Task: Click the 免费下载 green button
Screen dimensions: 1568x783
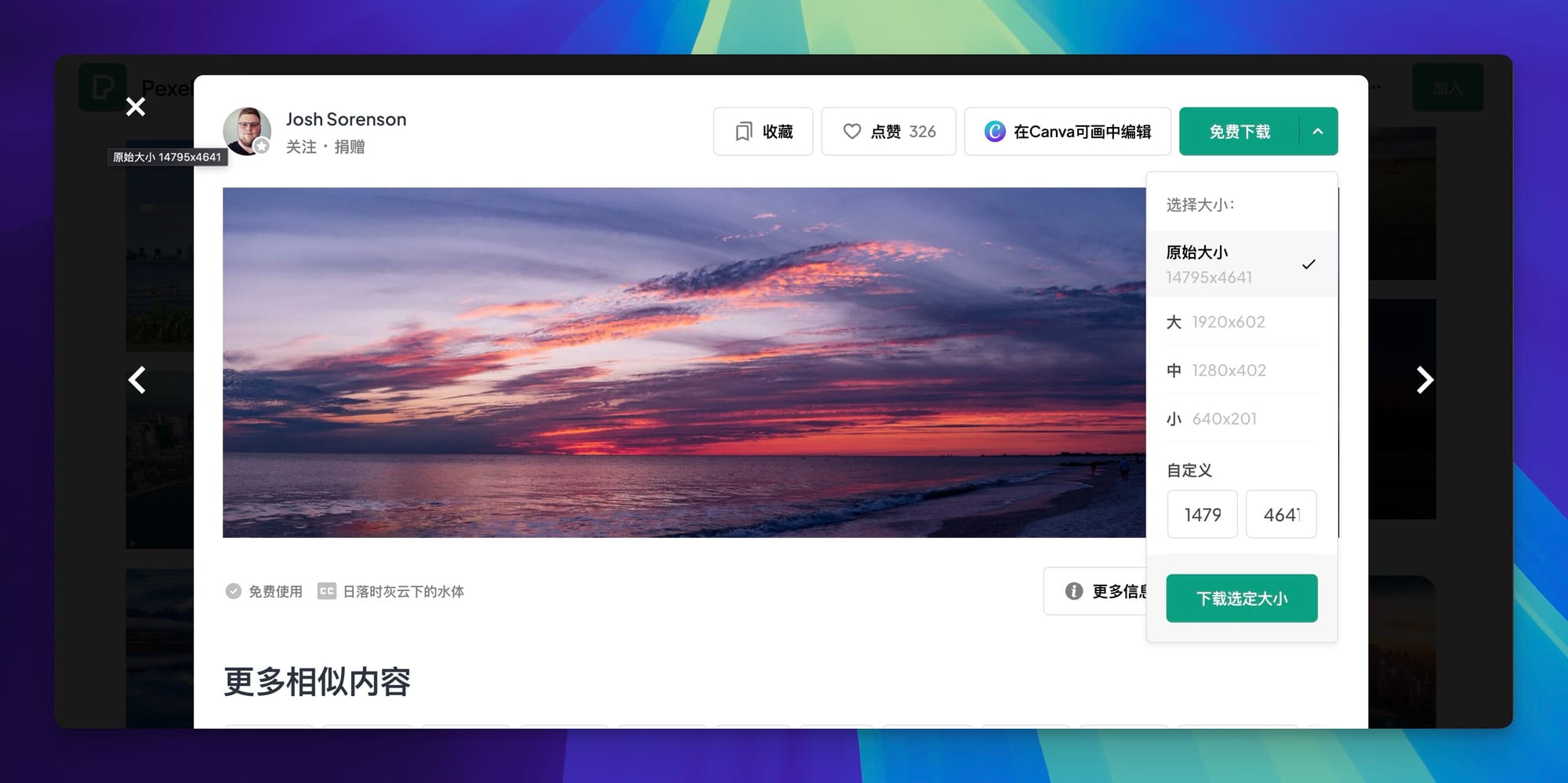Action: point(1239,132)
